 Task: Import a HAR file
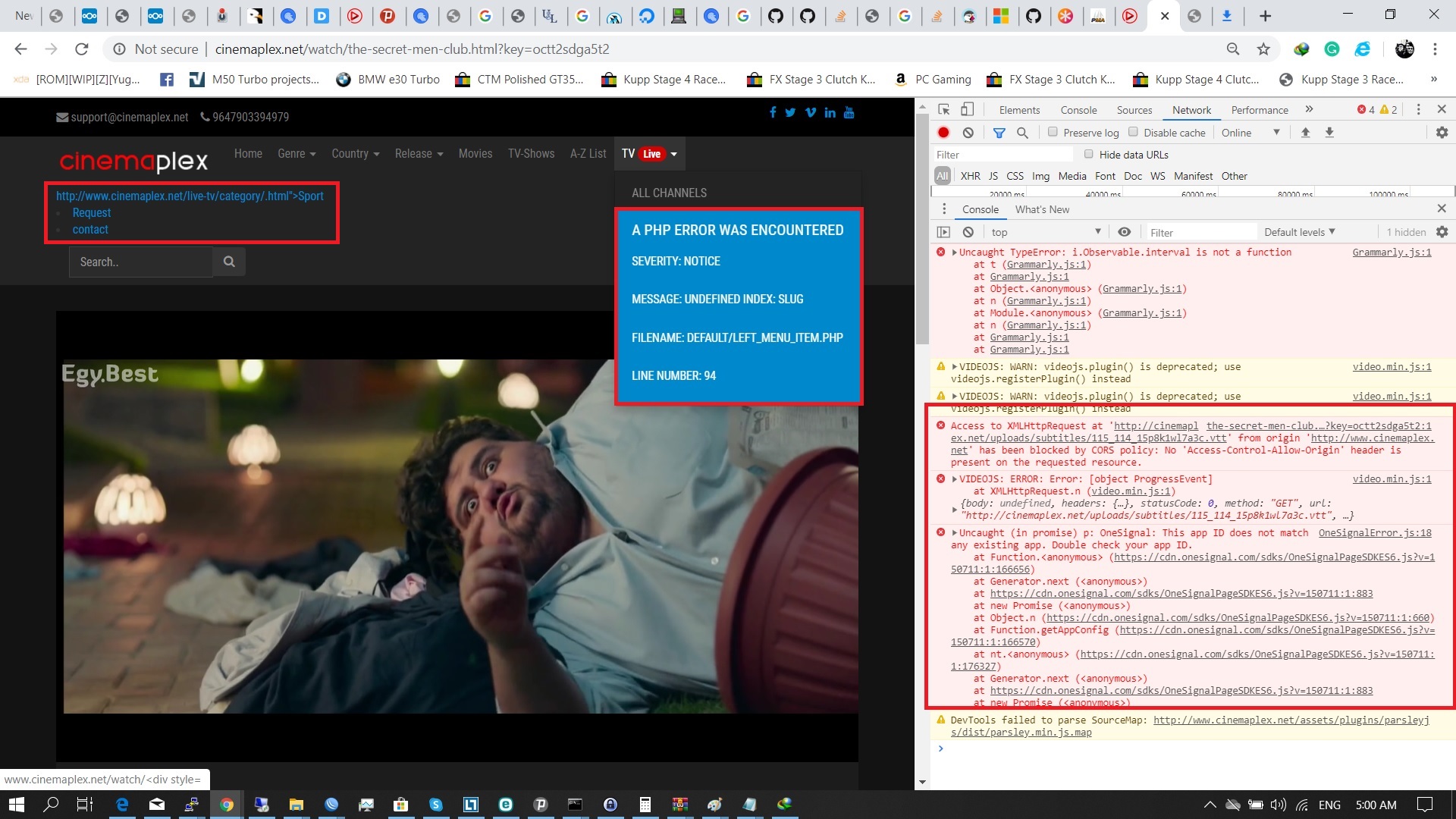point(1305,133)
